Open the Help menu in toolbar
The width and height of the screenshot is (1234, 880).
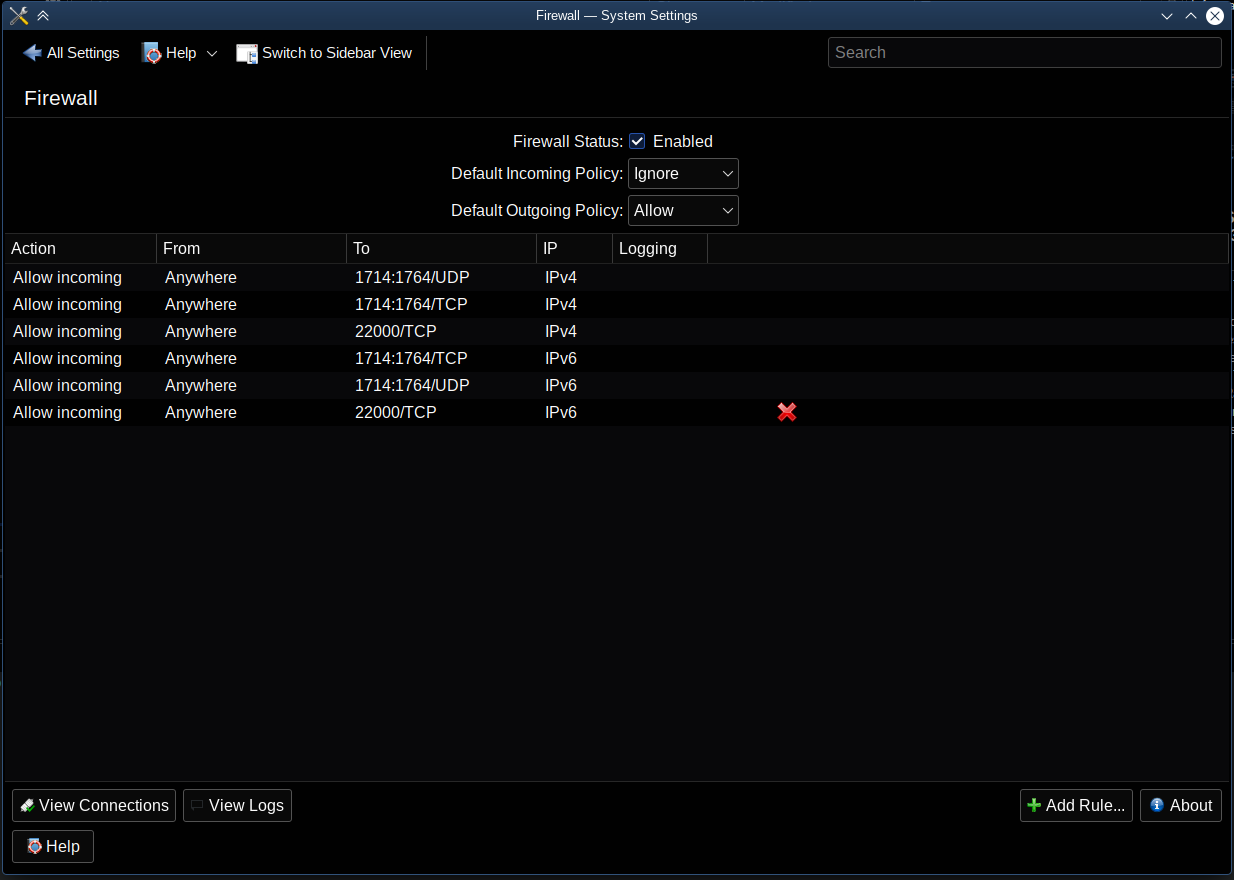[180, 53]
